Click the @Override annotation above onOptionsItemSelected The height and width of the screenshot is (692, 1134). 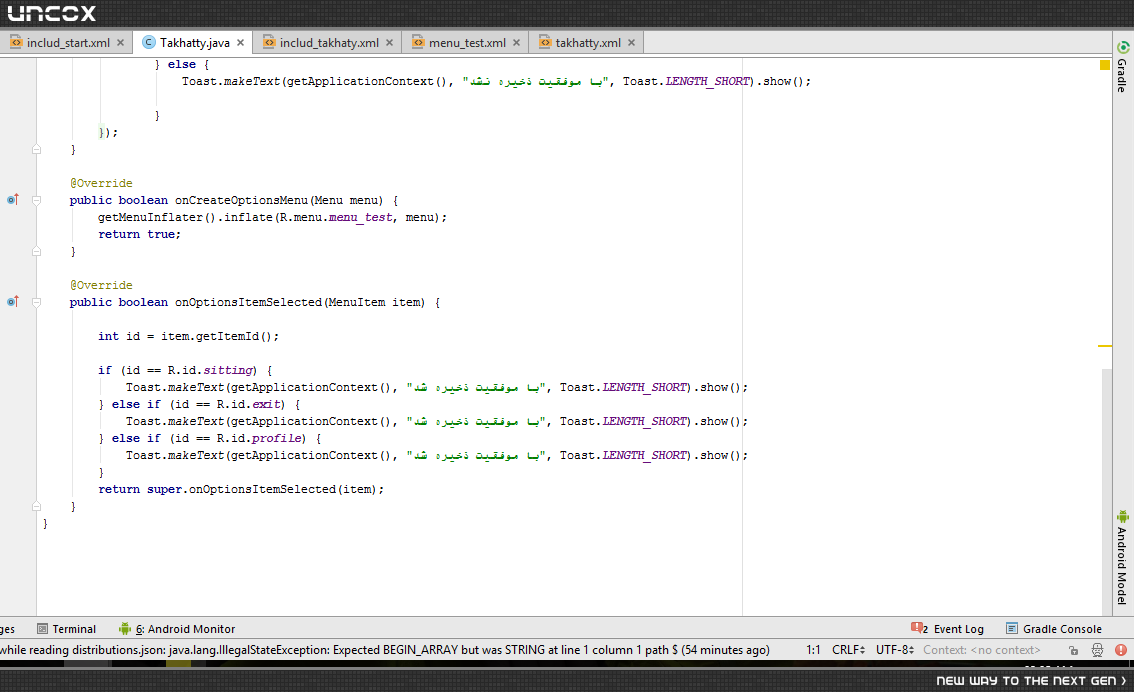click(101, 285)
